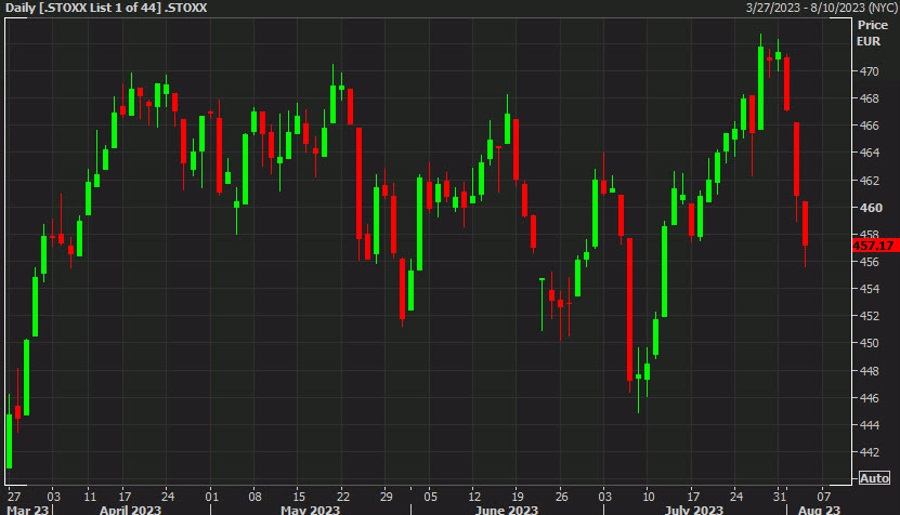Viewport: 900px width, 515px height.
Task: Click the 'April 2023' month label
Action: coord(130,509)
